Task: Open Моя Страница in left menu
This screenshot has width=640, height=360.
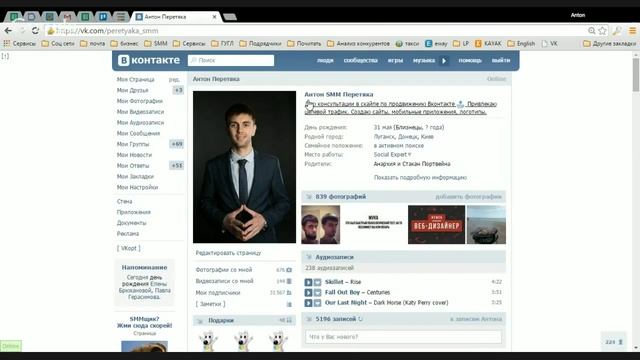Action: [136, 80]
